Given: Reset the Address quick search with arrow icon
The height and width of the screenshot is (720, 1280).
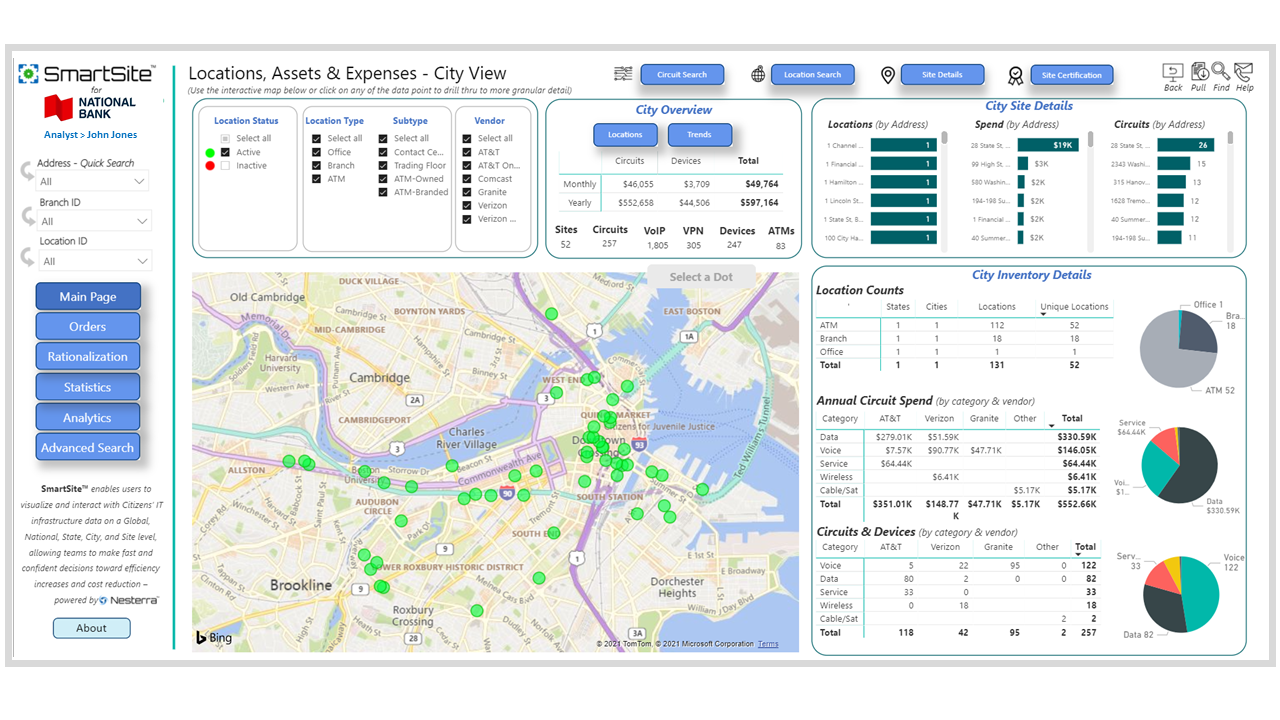Looking at the screenshot, I should [27, 173].
